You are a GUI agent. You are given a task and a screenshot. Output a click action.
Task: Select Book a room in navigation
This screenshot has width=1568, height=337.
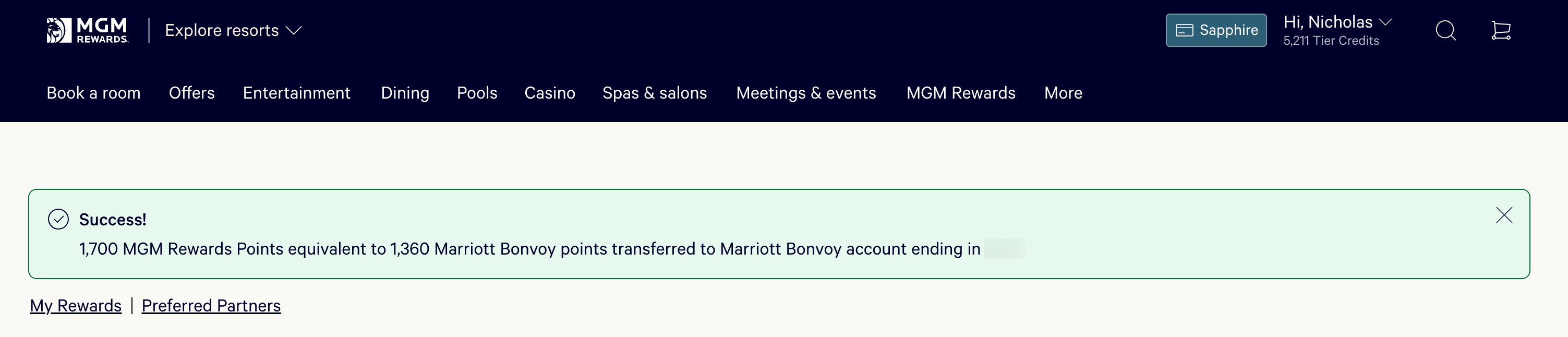94,93
